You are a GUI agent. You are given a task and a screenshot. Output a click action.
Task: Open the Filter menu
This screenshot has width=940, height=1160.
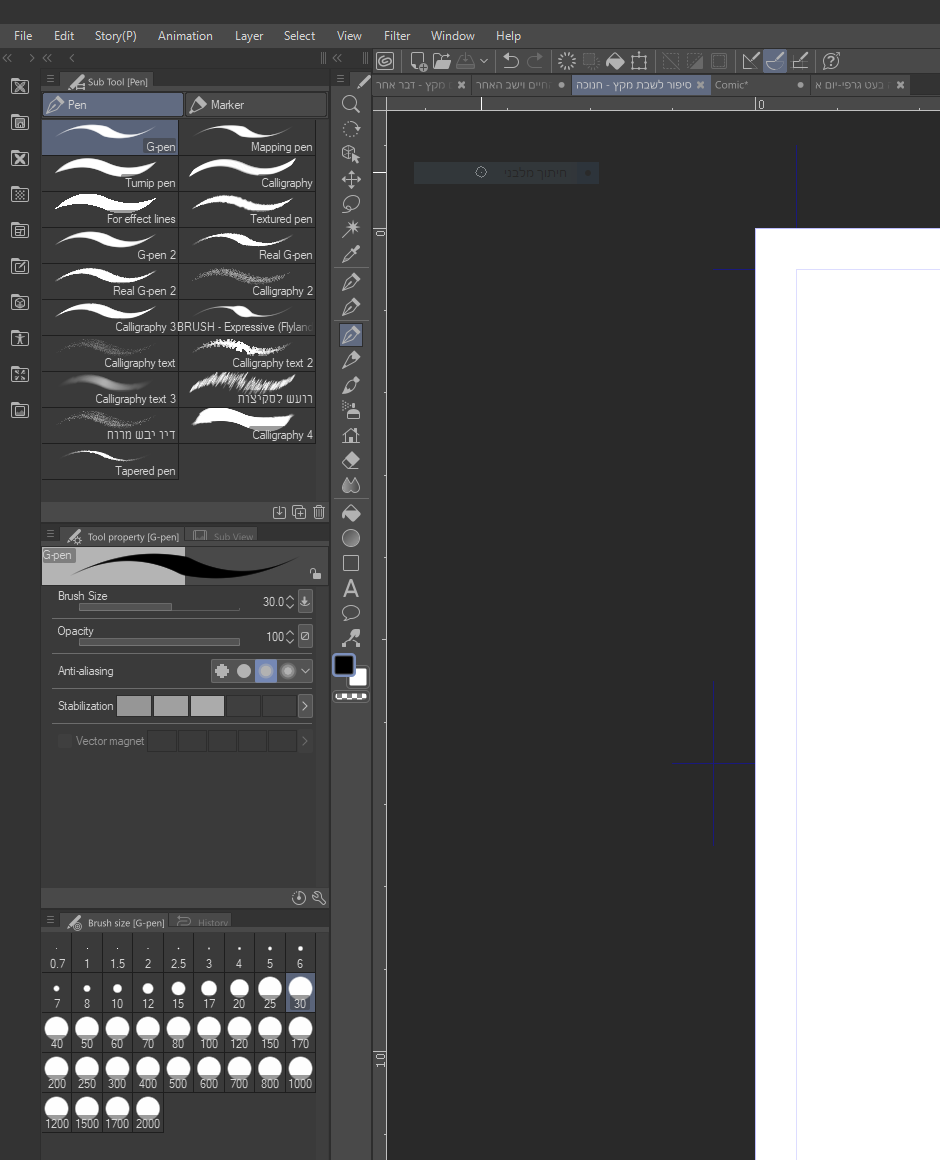point(397,36)
